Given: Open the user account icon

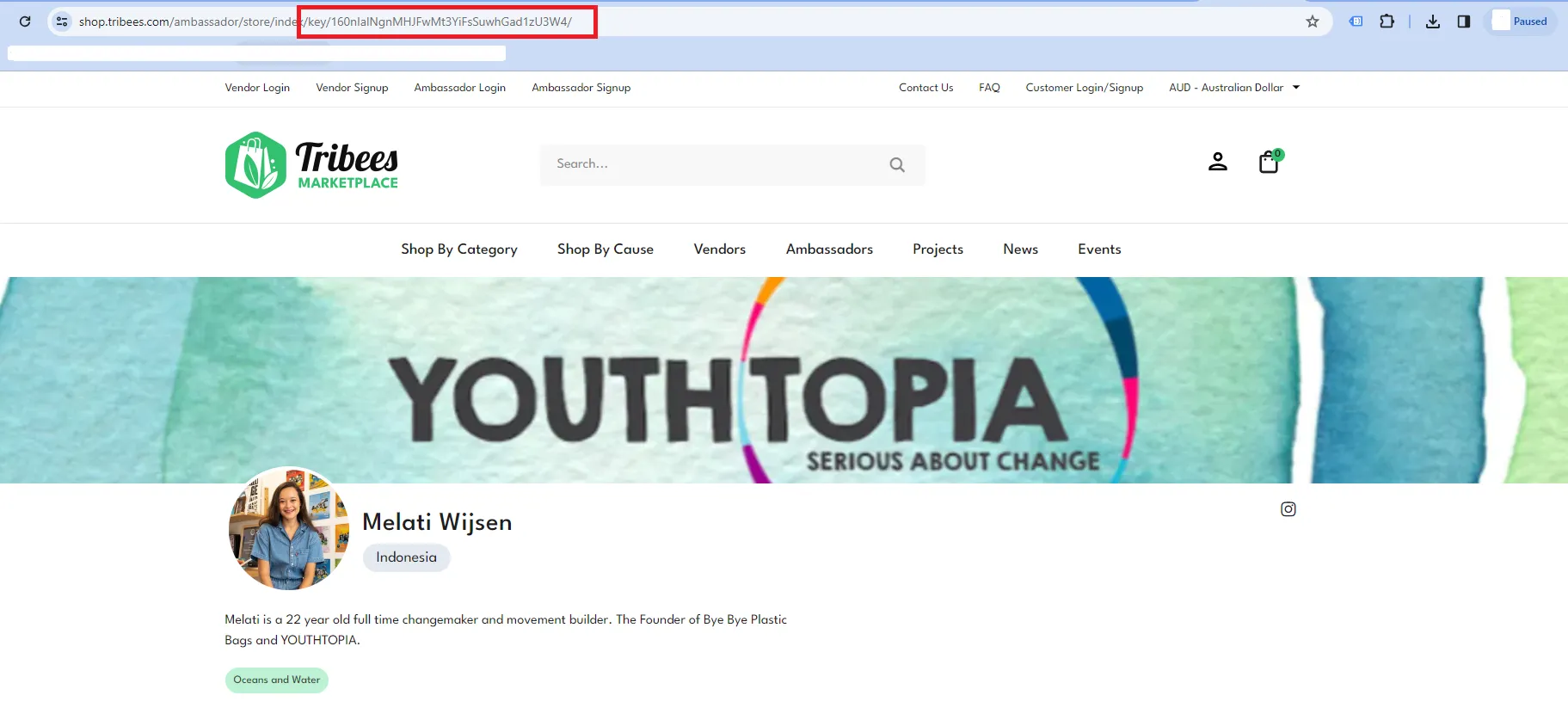Looking at the screenshot, I should [1218, 162].
